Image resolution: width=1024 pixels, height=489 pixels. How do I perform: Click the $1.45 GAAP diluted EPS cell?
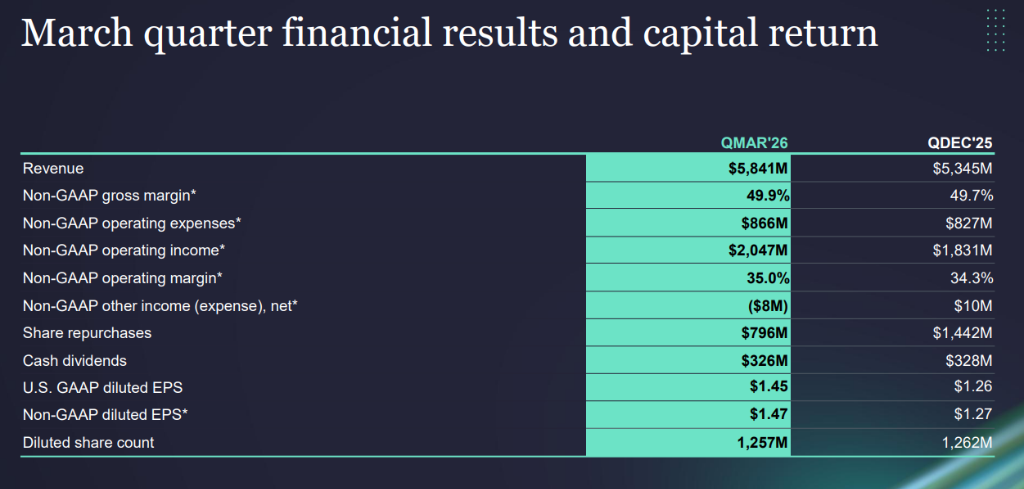771,387
